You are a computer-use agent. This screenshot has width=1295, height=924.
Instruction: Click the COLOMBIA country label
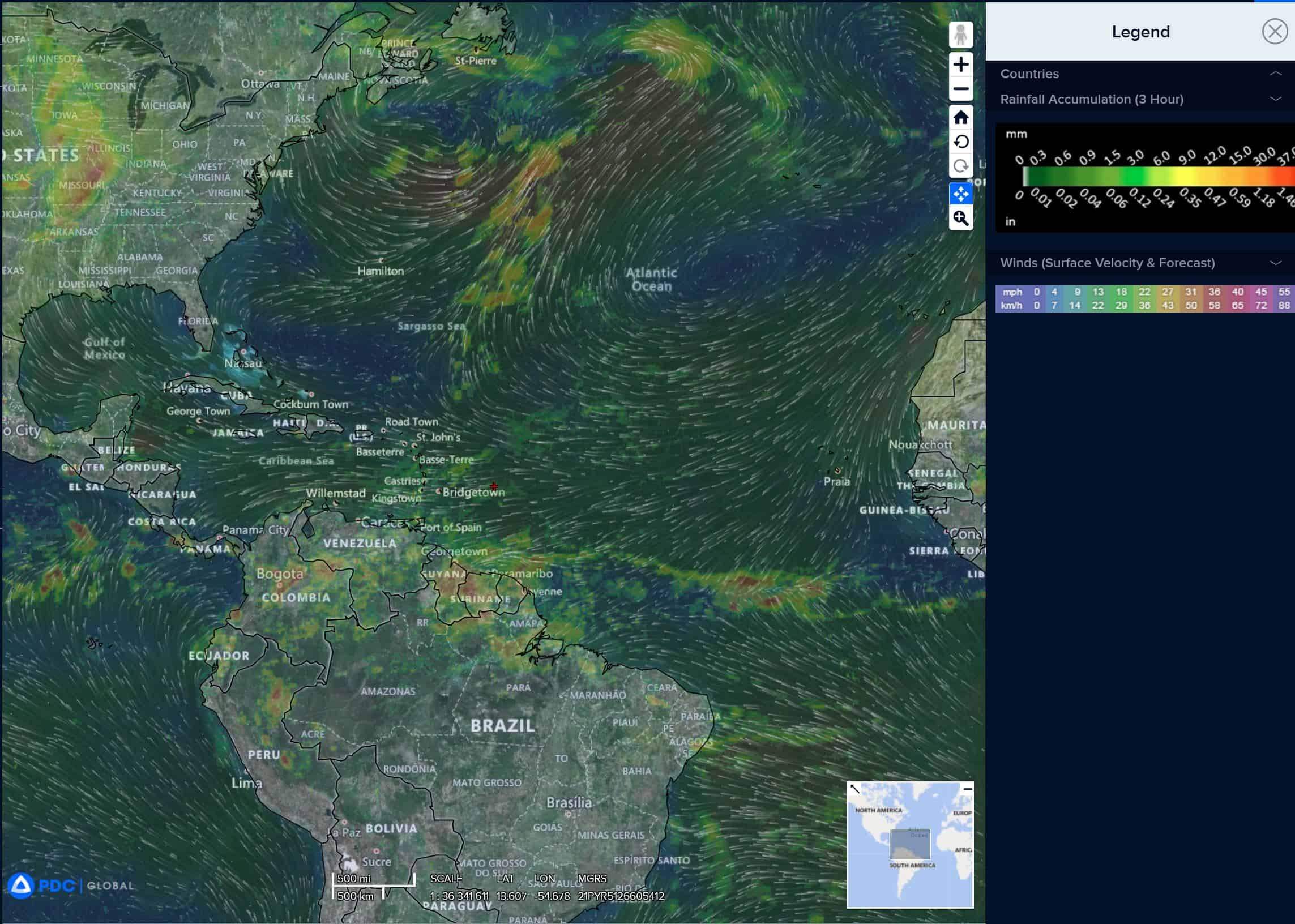296,597
